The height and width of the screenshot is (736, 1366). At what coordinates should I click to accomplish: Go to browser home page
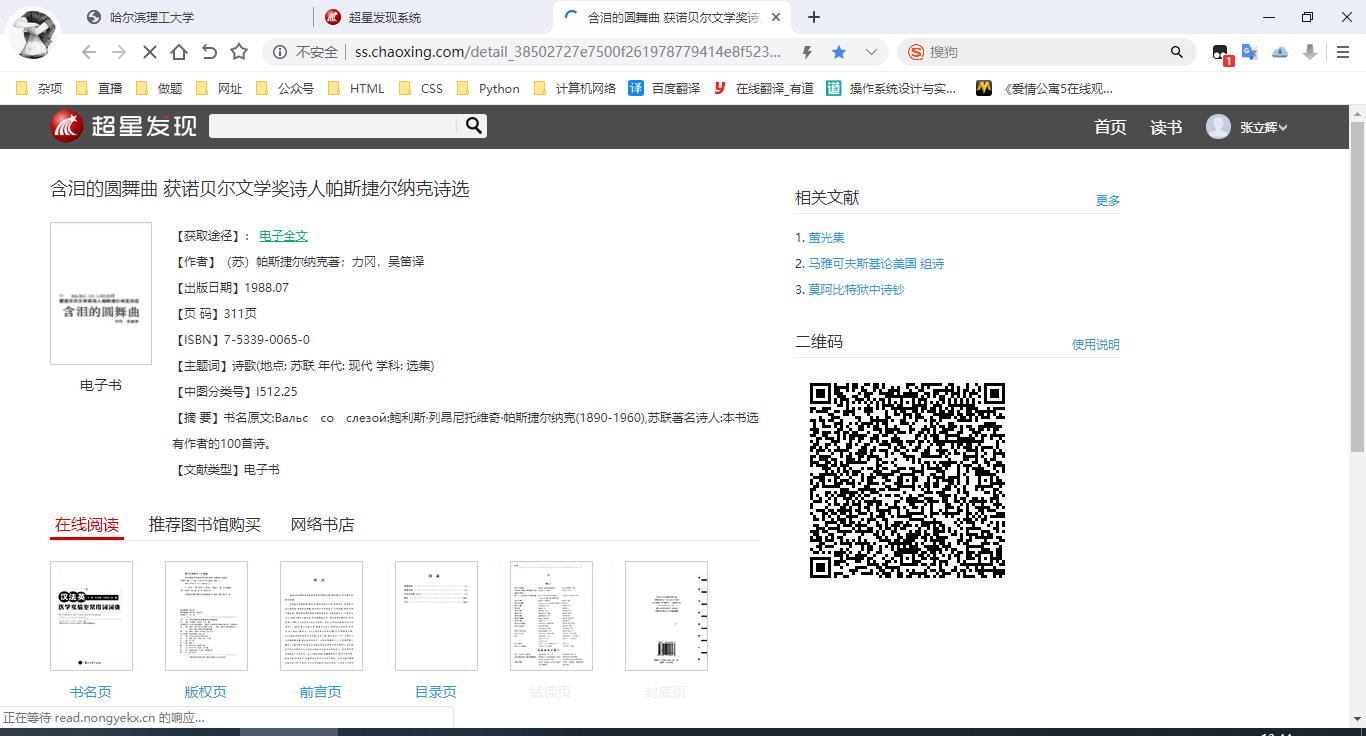point(179,52)
